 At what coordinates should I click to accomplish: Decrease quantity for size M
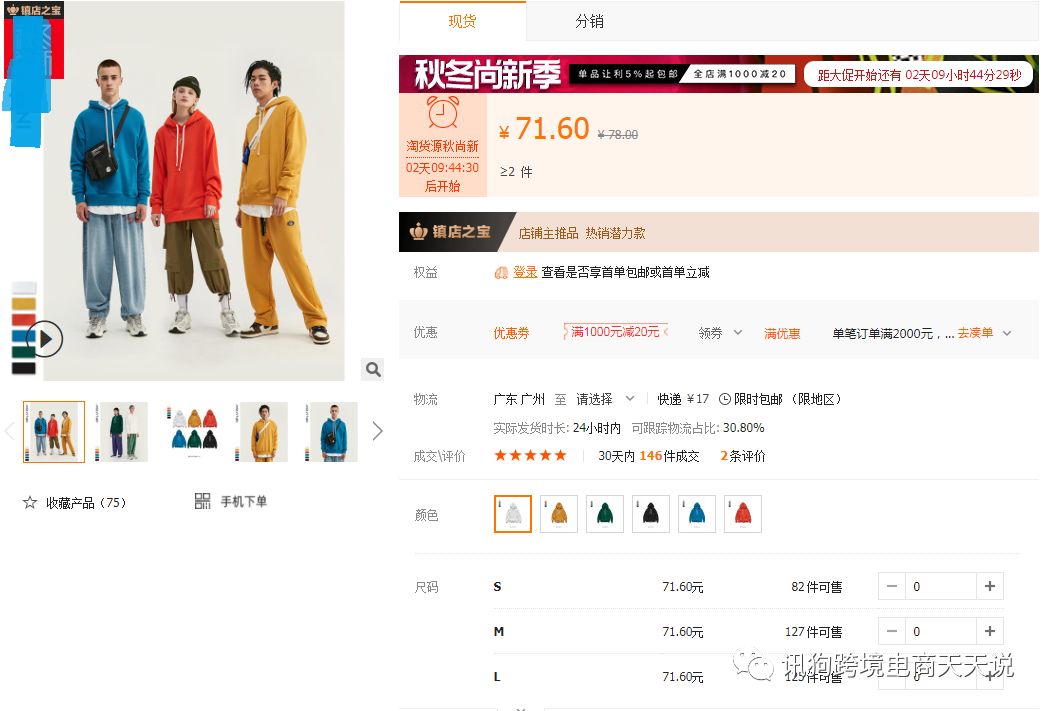(x=892, y=631)
